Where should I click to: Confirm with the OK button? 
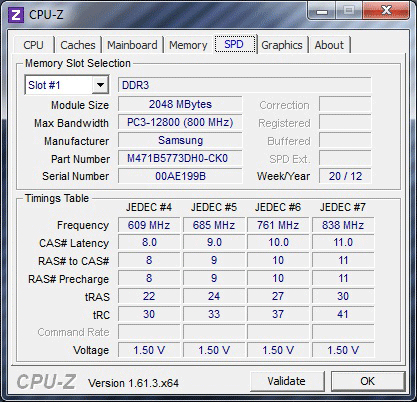click(368, 381)
